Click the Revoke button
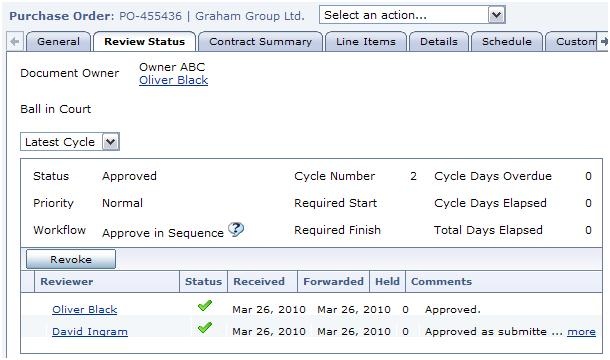Image resolution: width=610 pixels, height=360 pixels. [x=71, y=259]
